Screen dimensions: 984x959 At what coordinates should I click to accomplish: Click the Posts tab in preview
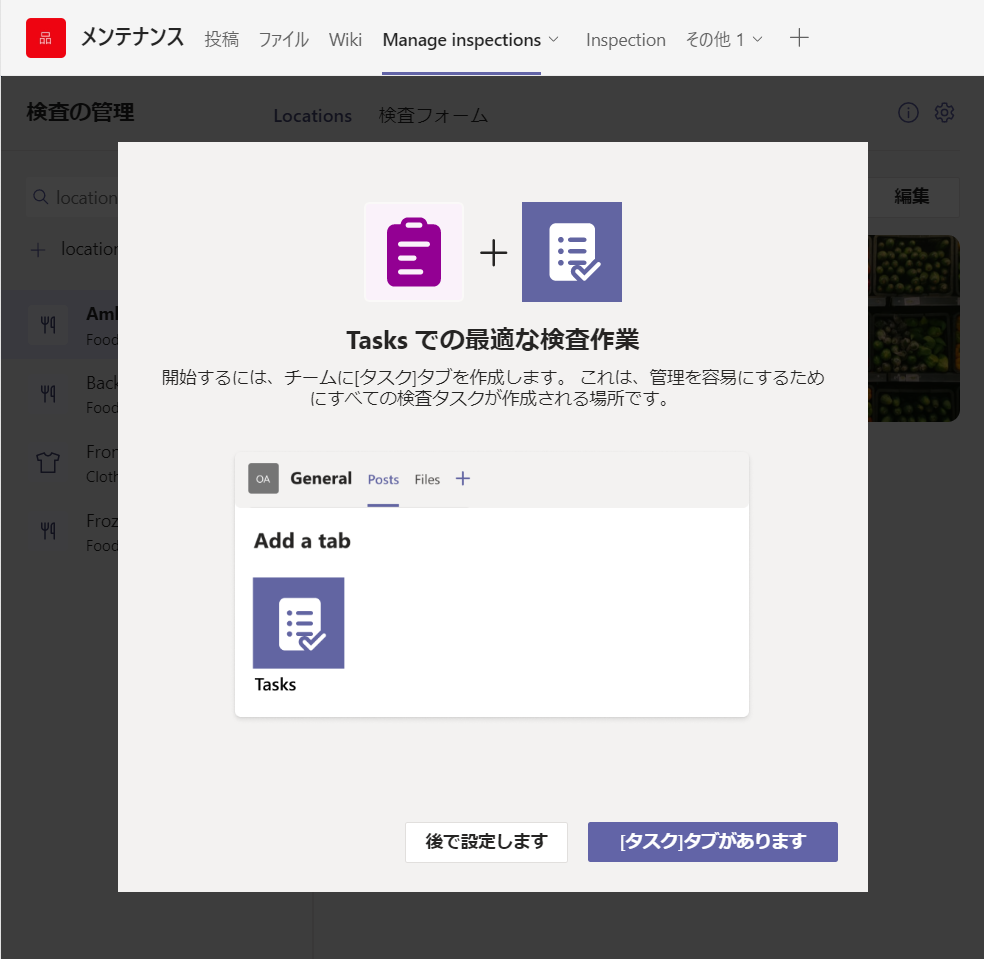383,480
